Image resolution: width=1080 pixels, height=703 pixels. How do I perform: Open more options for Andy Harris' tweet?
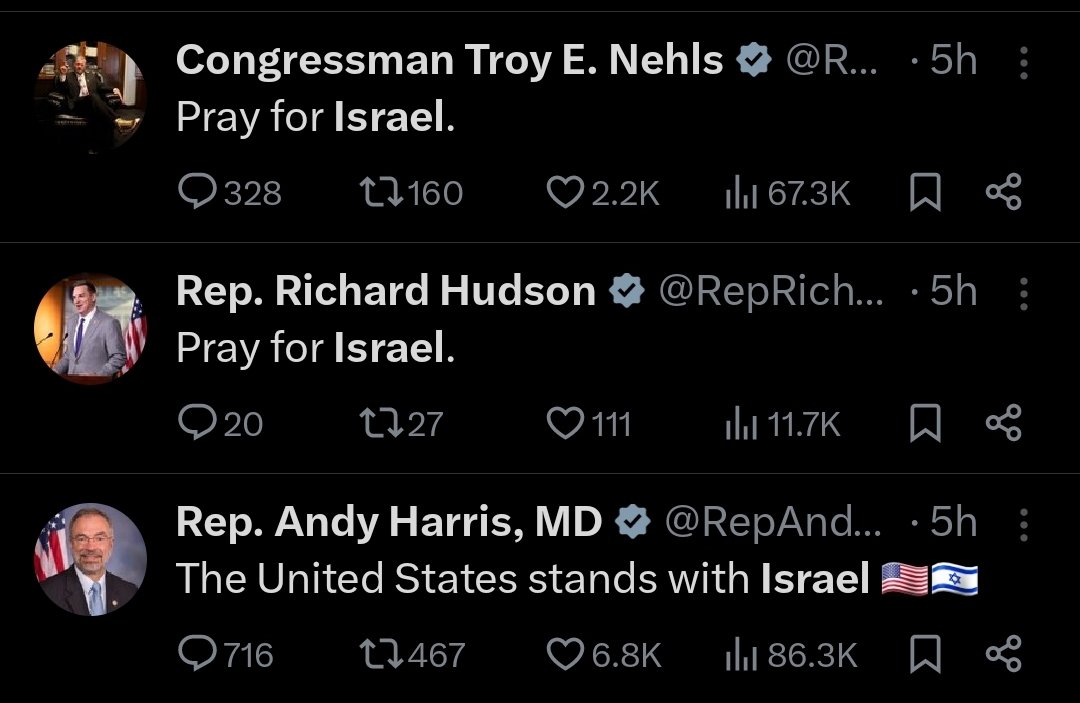pyautogui.click(x=1023, y=523)
